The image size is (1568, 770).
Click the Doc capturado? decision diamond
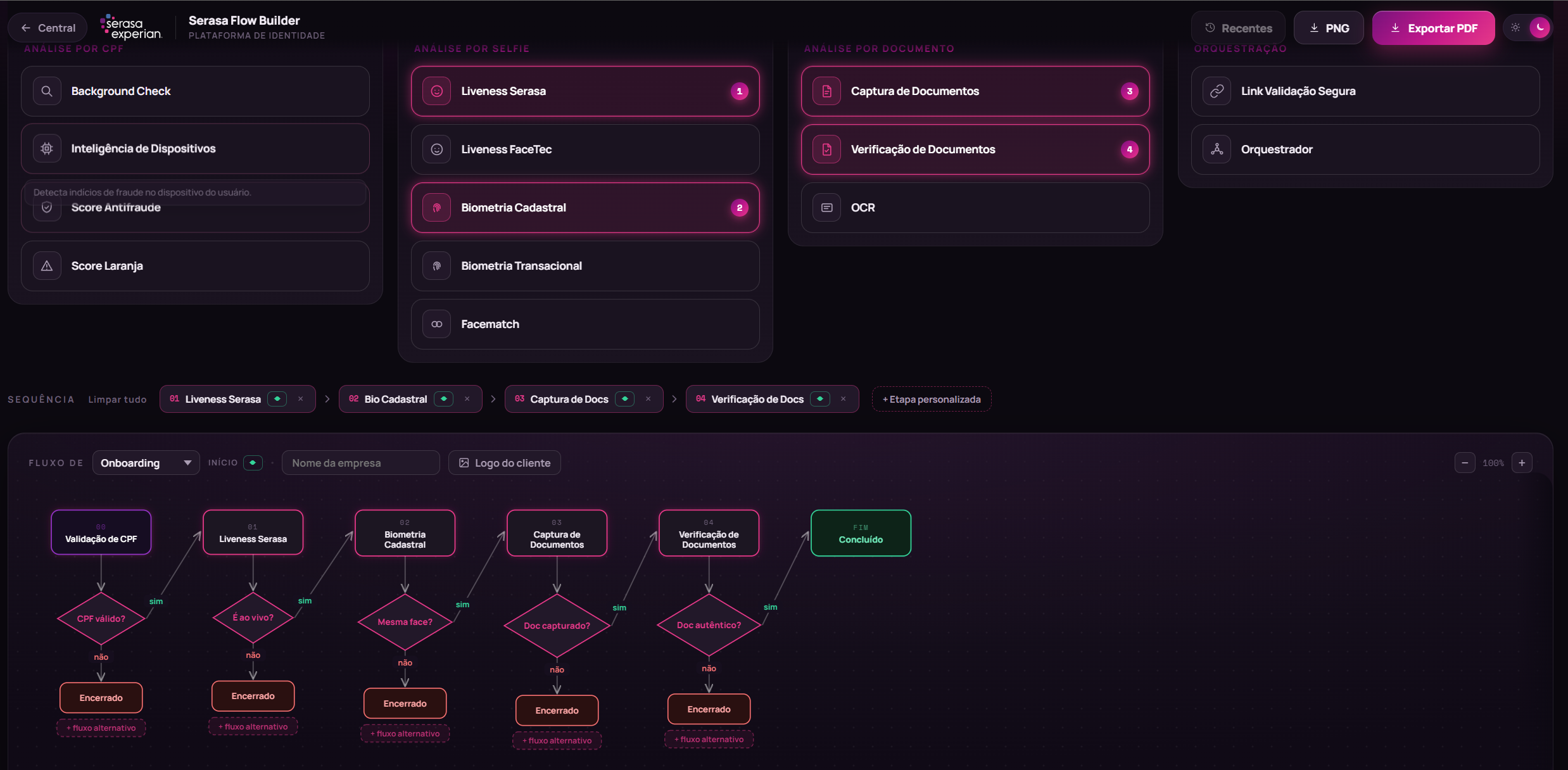click(557, 626)
